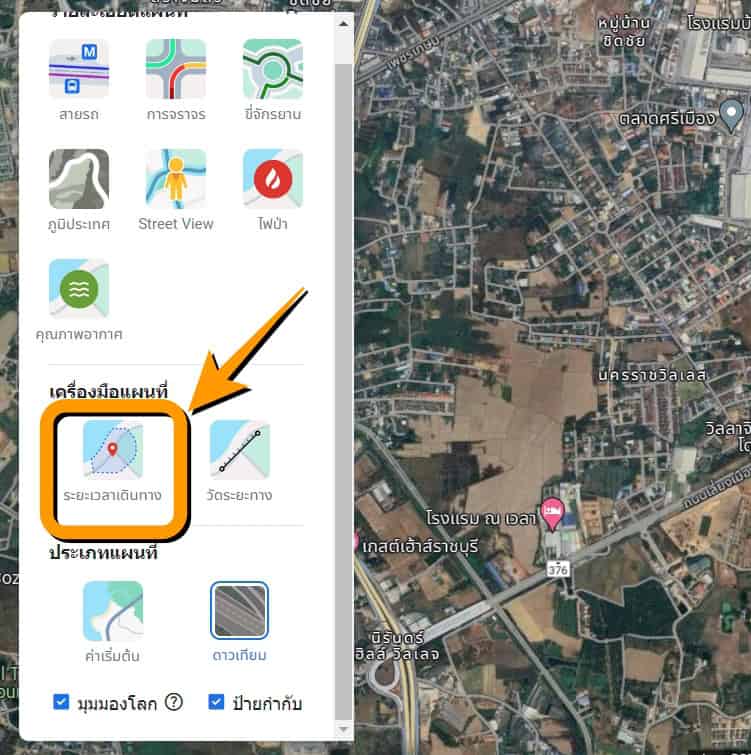Image resolution: width=751 pixels, height=755 pixels.
Task: Uncheck the Globe view (มุมมองโลก) checkbox
Action: 61,703
